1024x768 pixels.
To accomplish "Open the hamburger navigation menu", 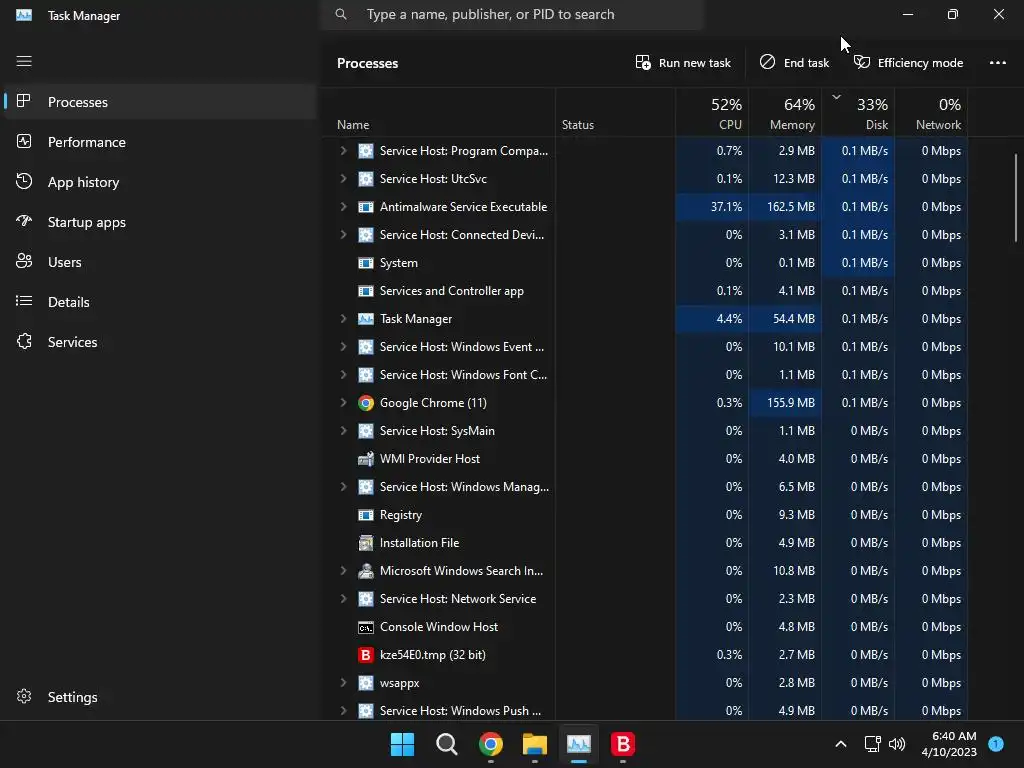I will [x=24, y=61].
